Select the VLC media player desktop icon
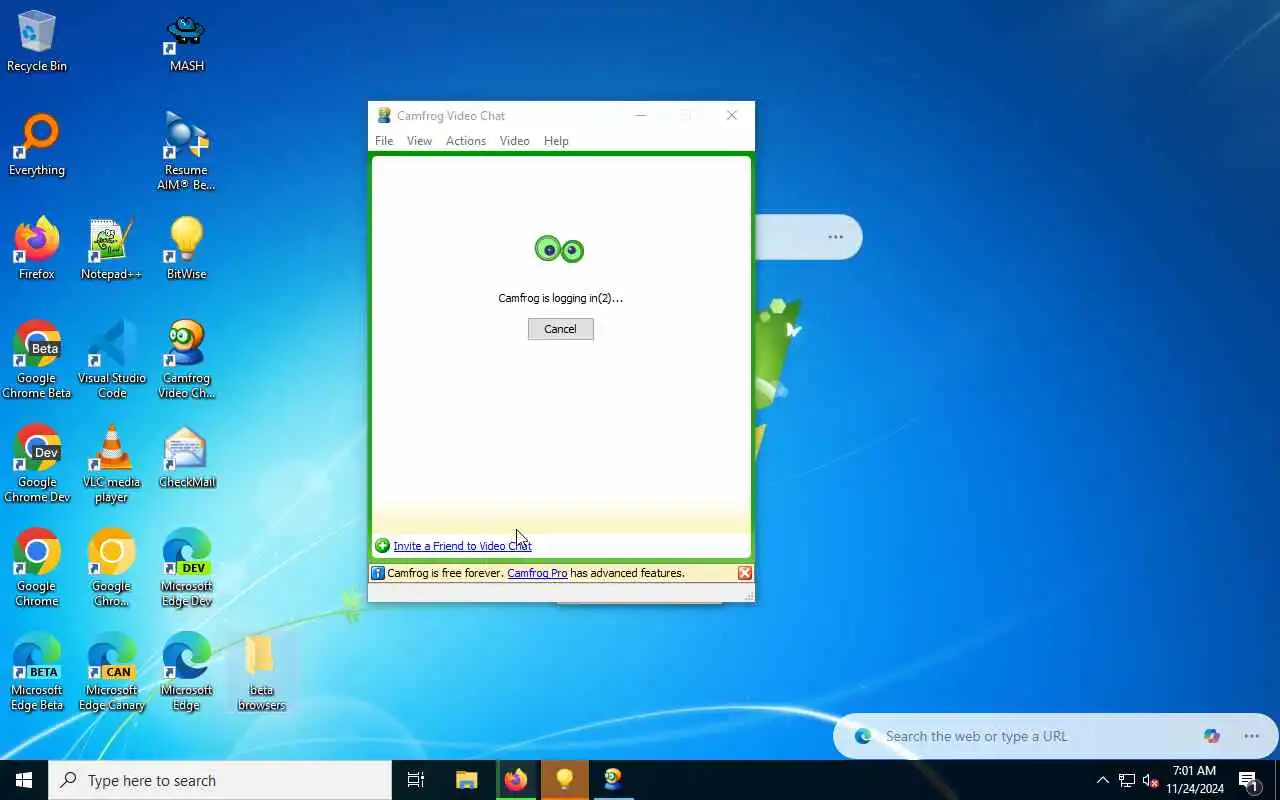This screenshot has height=800, width=1280. point(111,464)
